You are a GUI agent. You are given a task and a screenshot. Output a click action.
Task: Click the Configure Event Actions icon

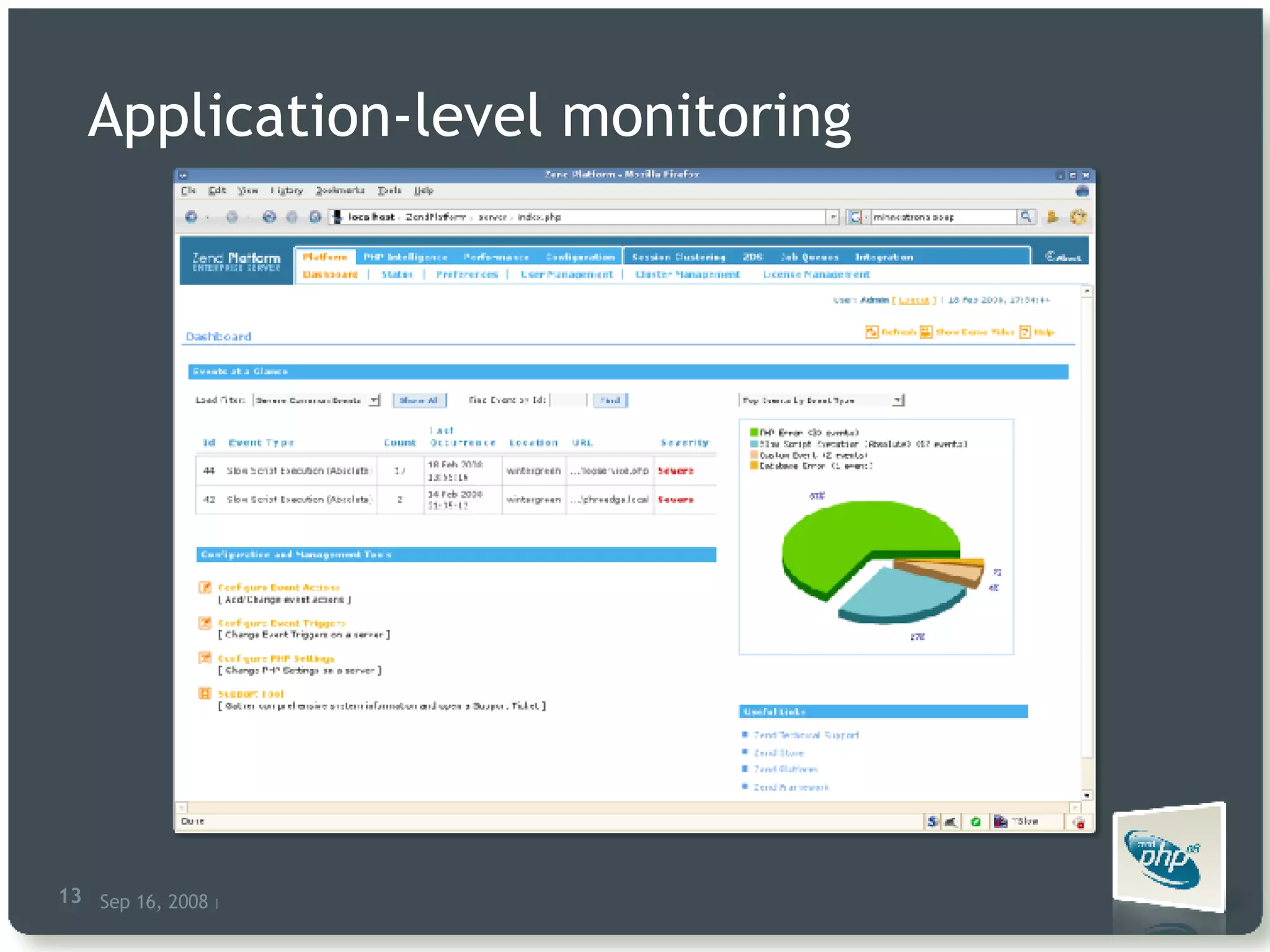205,587
